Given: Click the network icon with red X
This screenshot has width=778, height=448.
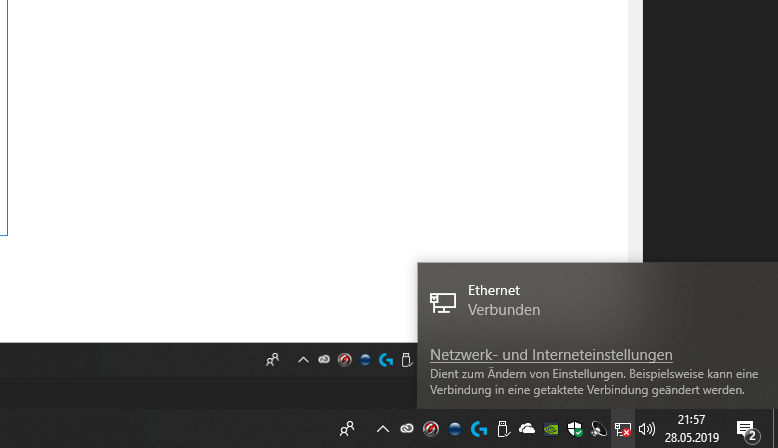Looking at the screenshot, I should coord(623,429).
